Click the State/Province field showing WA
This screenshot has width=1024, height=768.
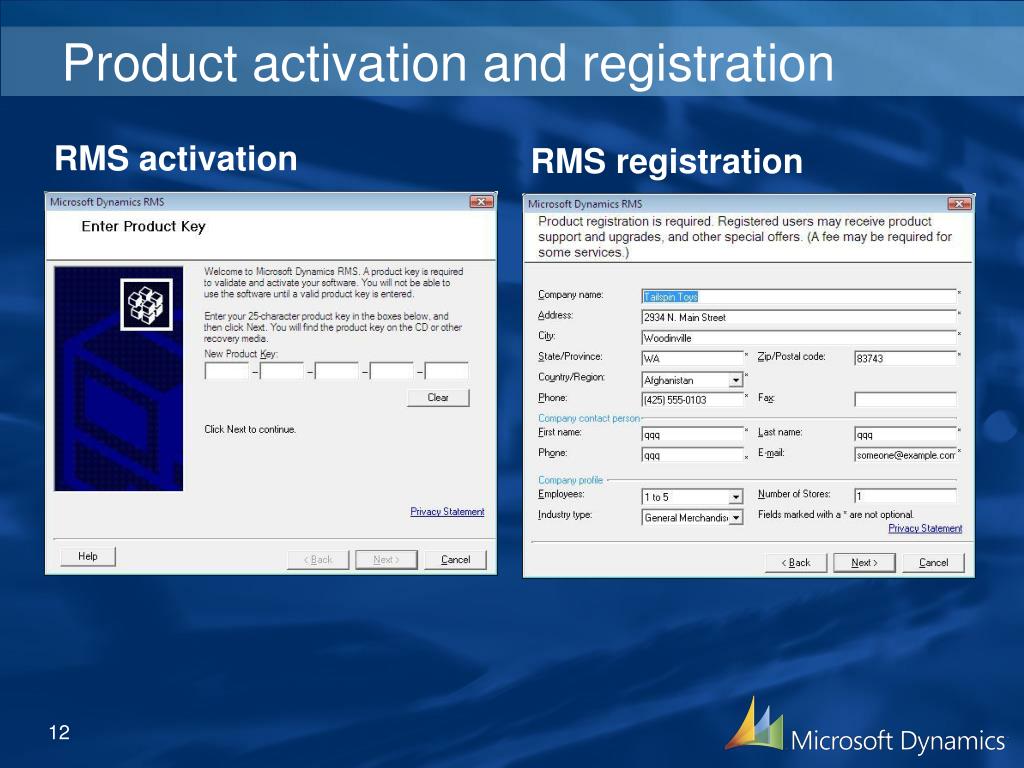point(692,359)
